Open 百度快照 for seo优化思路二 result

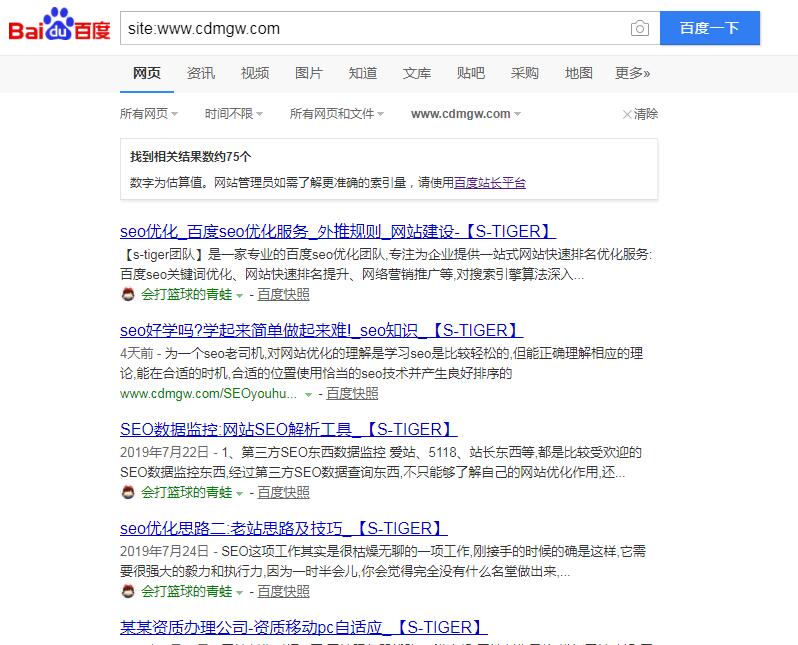[x=283, y=591]
